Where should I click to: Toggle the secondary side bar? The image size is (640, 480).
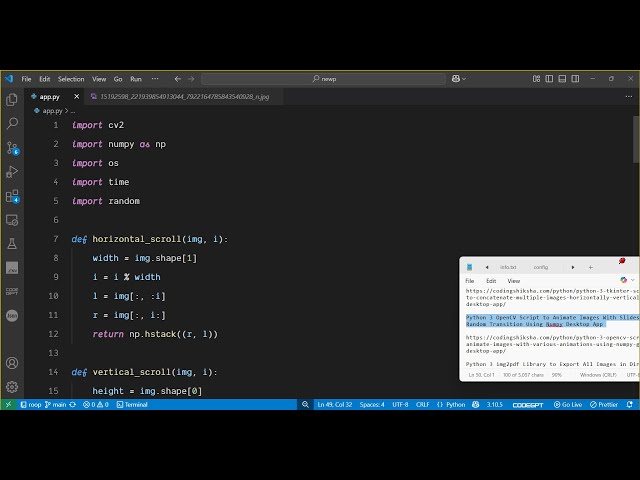tap(576, 79)
